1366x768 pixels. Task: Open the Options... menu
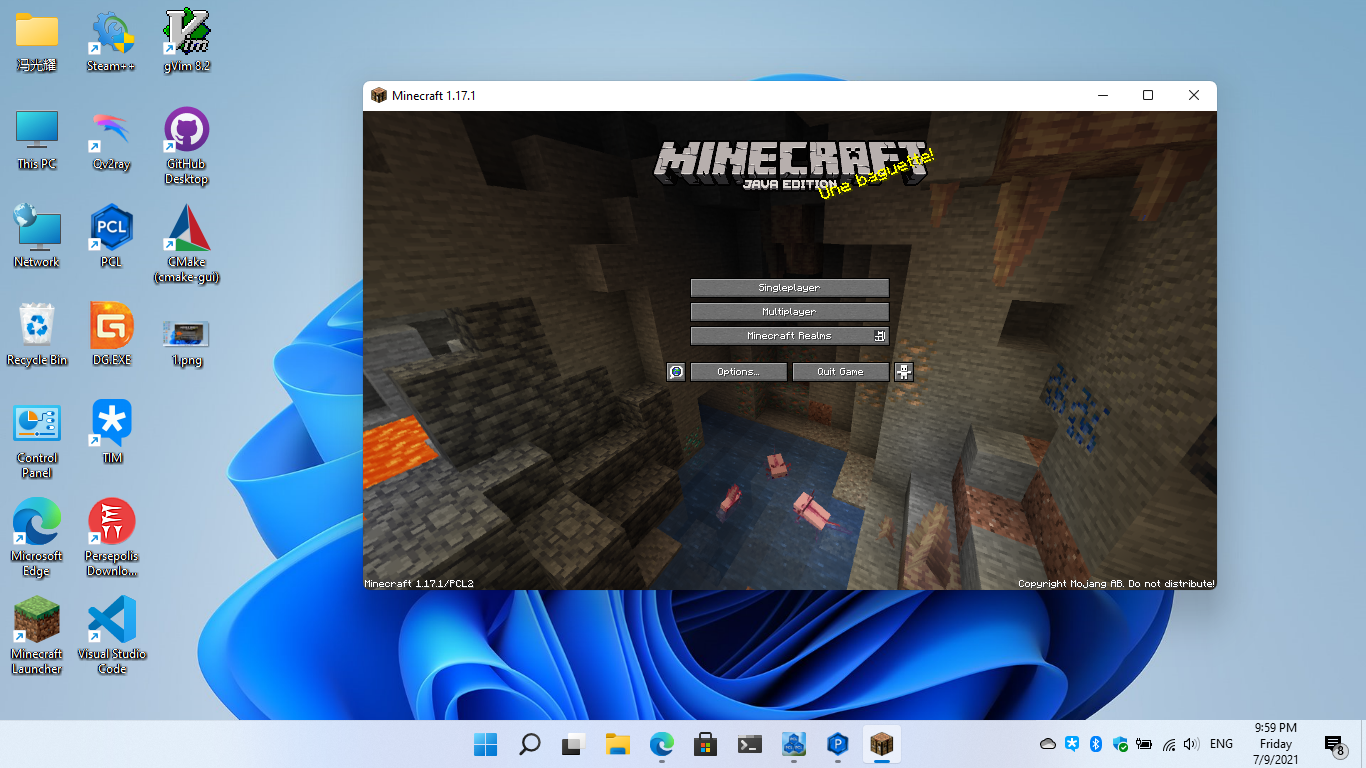[x=738, y=372]
